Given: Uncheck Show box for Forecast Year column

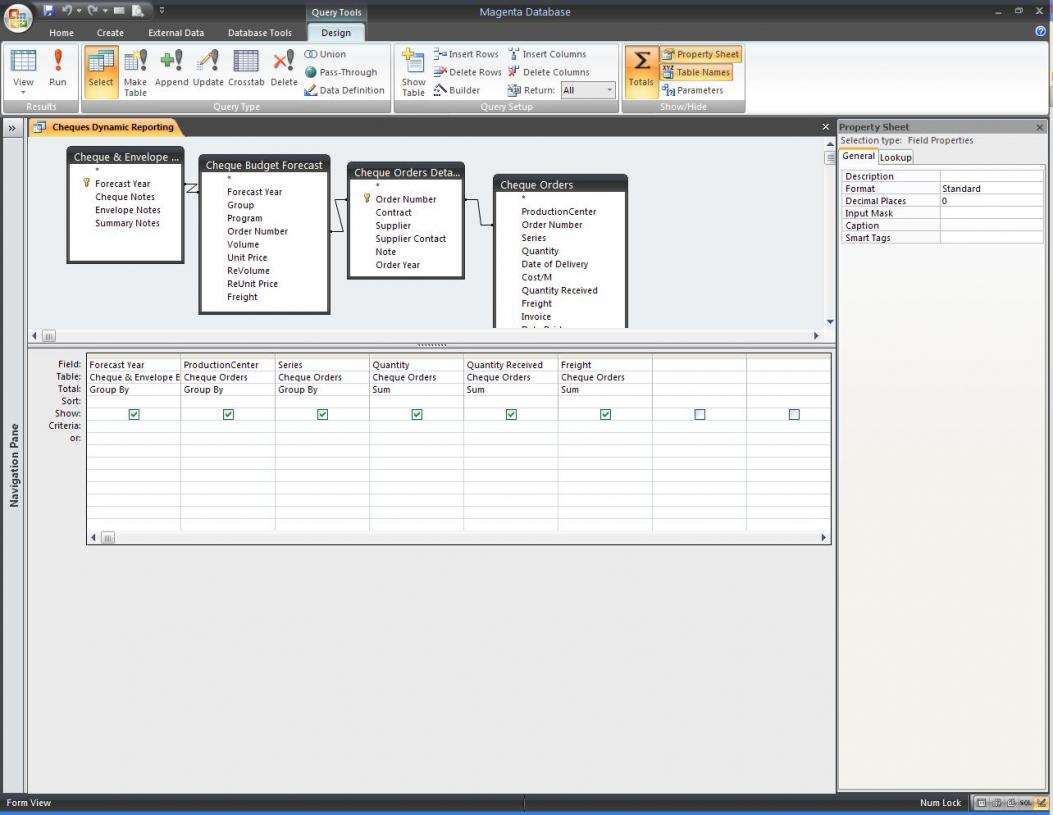Looking at the screenshot, I should [x=134, y=414].
